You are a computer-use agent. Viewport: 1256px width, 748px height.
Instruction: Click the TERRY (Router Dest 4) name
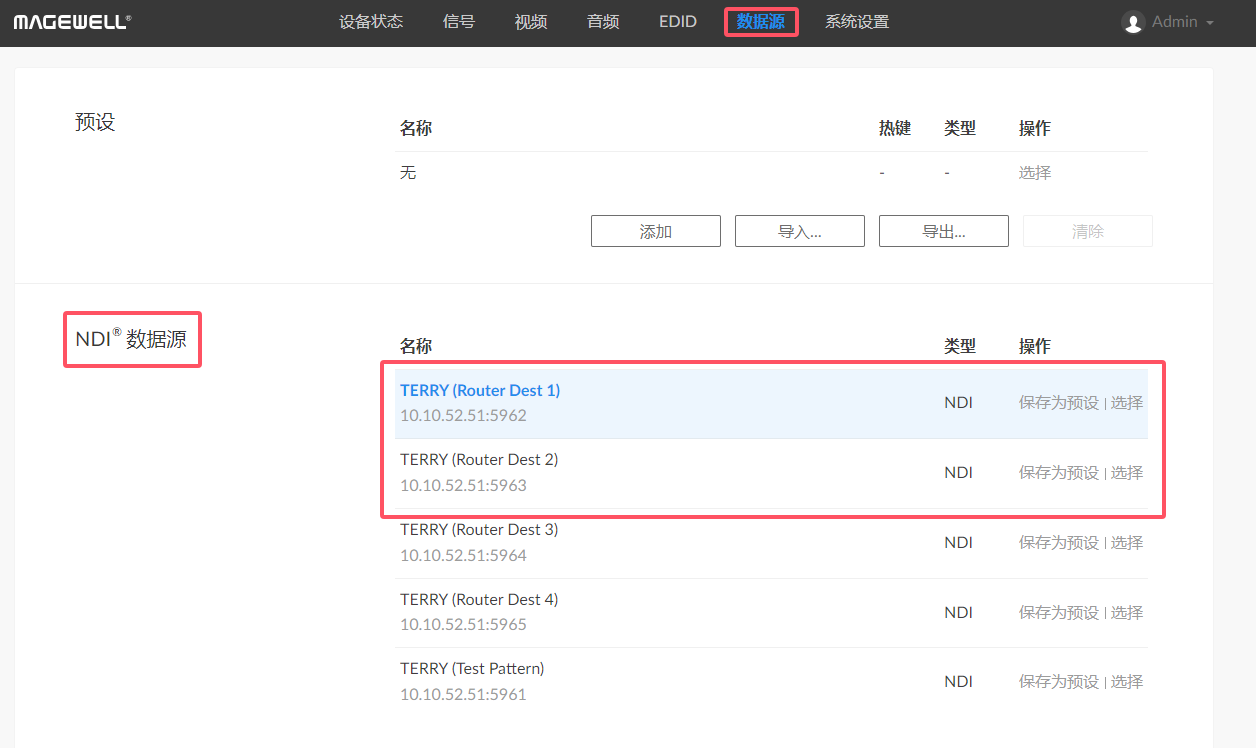[479, 600]
